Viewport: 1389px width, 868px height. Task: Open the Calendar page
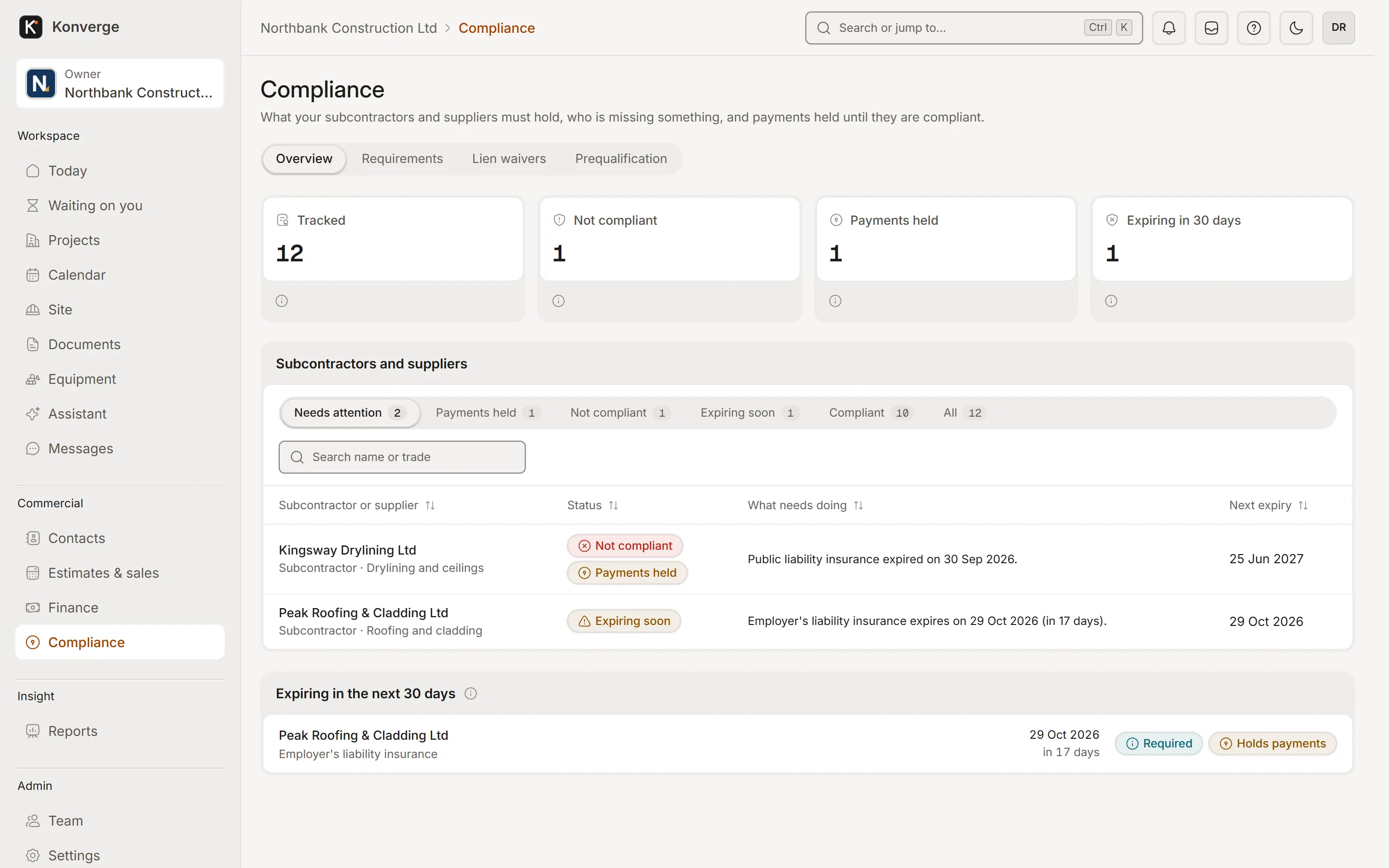(x=120, y=275)
